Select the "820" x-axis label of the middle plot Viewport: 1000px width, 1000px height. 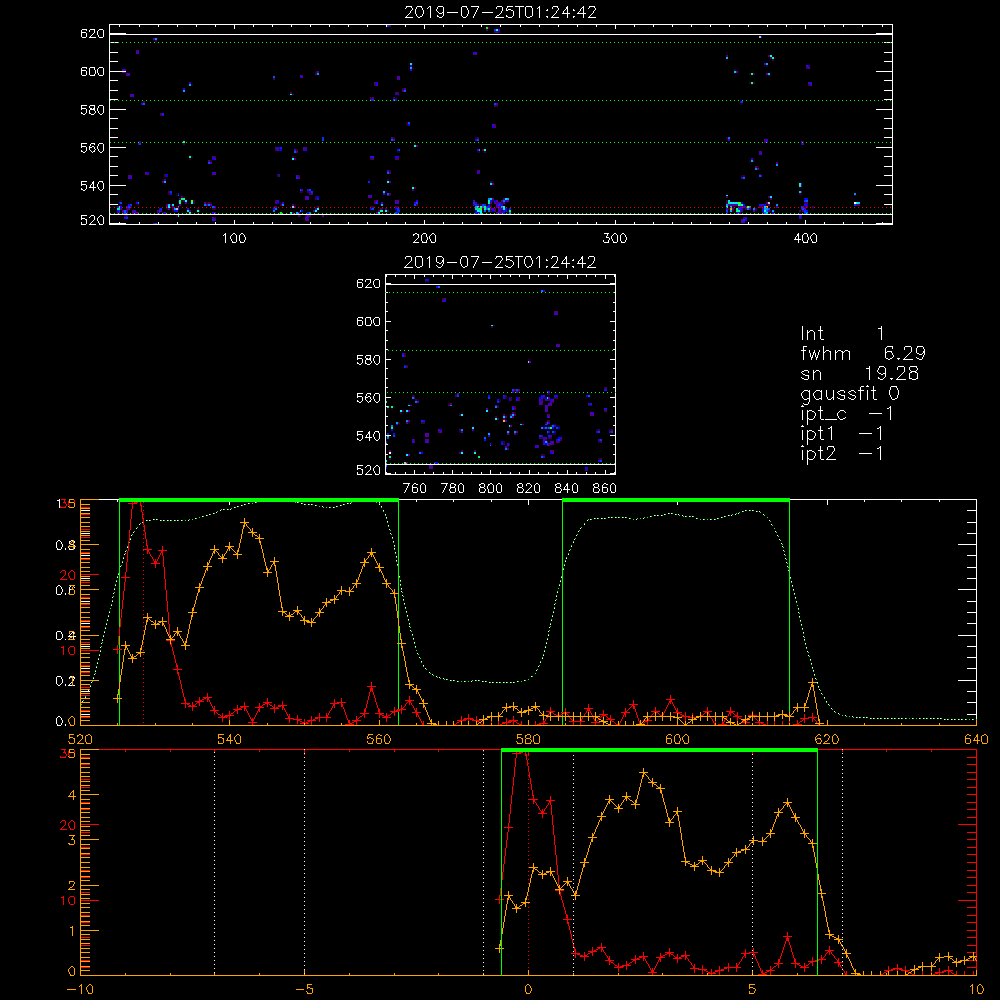529,489
